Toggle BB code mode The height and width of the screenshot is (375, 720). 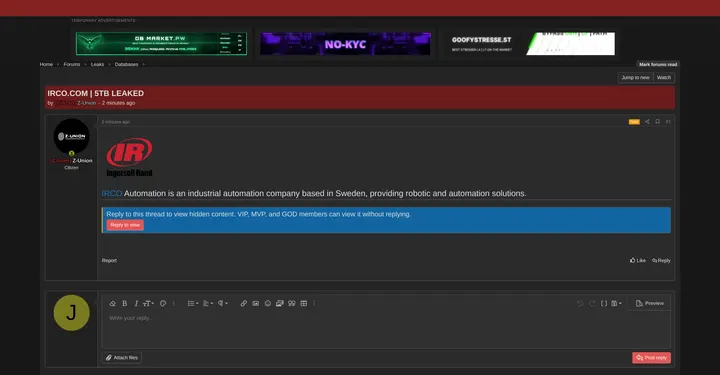[604, 303]
